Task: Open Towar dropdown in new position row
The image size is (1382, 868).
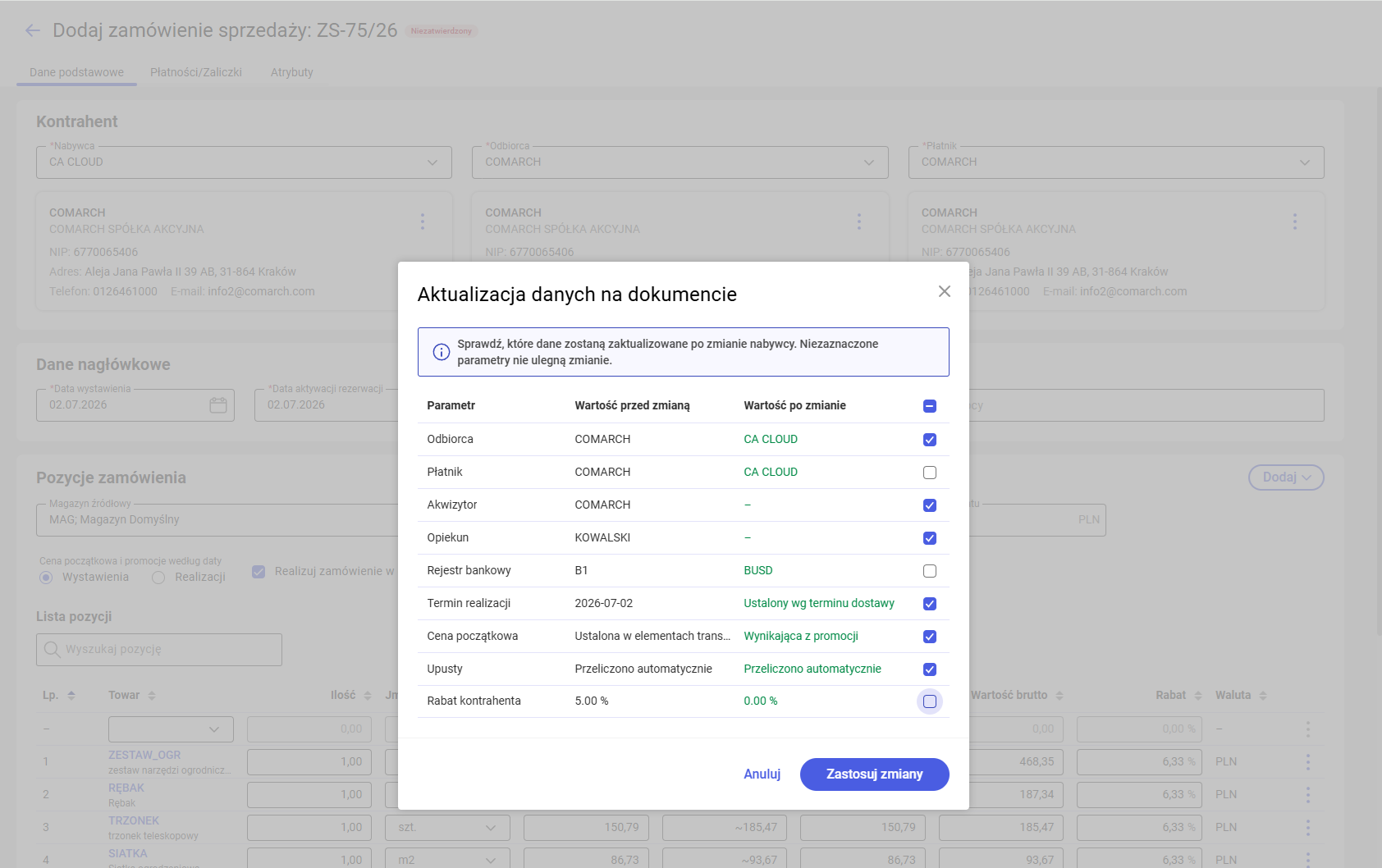Action: [x=171, y=729]
